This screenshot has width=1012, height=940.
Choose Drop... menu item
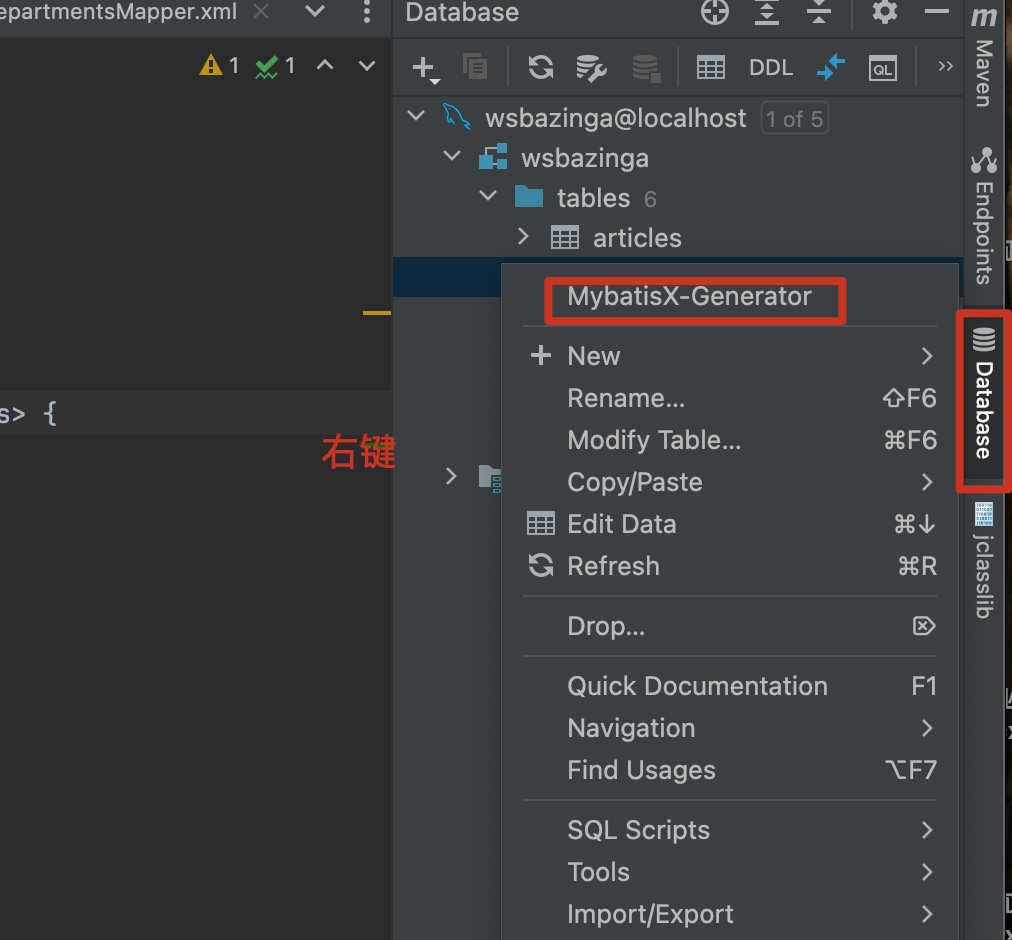tap(730, 626)
